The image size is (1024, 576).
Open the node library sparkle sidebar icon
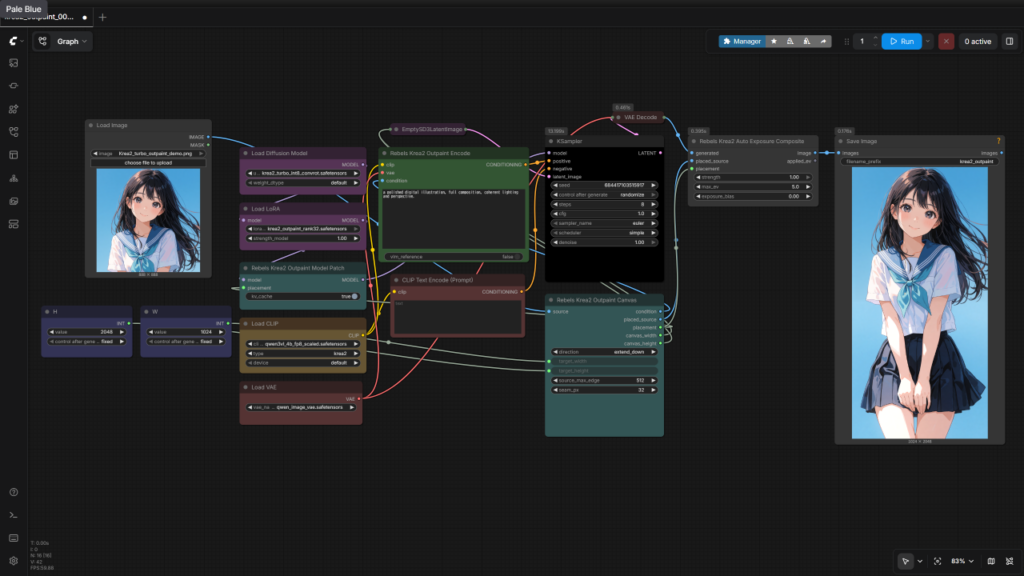point(14,109)
